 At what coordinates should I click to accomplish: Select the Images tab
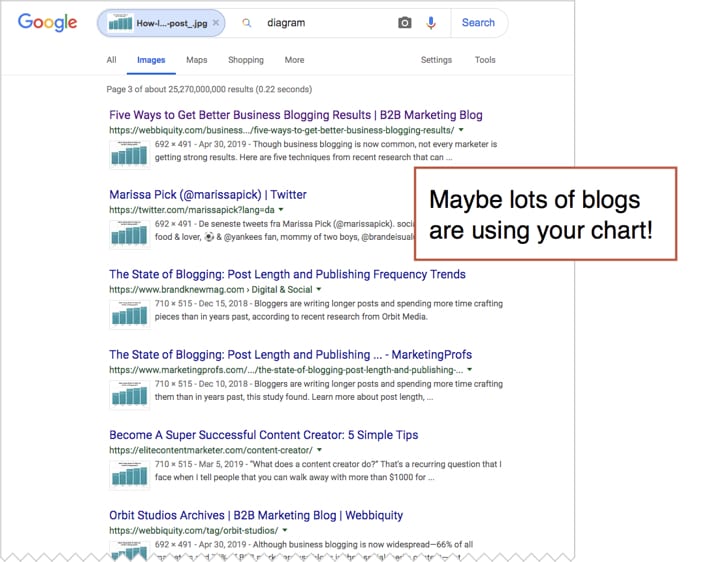tap(151, 60)
